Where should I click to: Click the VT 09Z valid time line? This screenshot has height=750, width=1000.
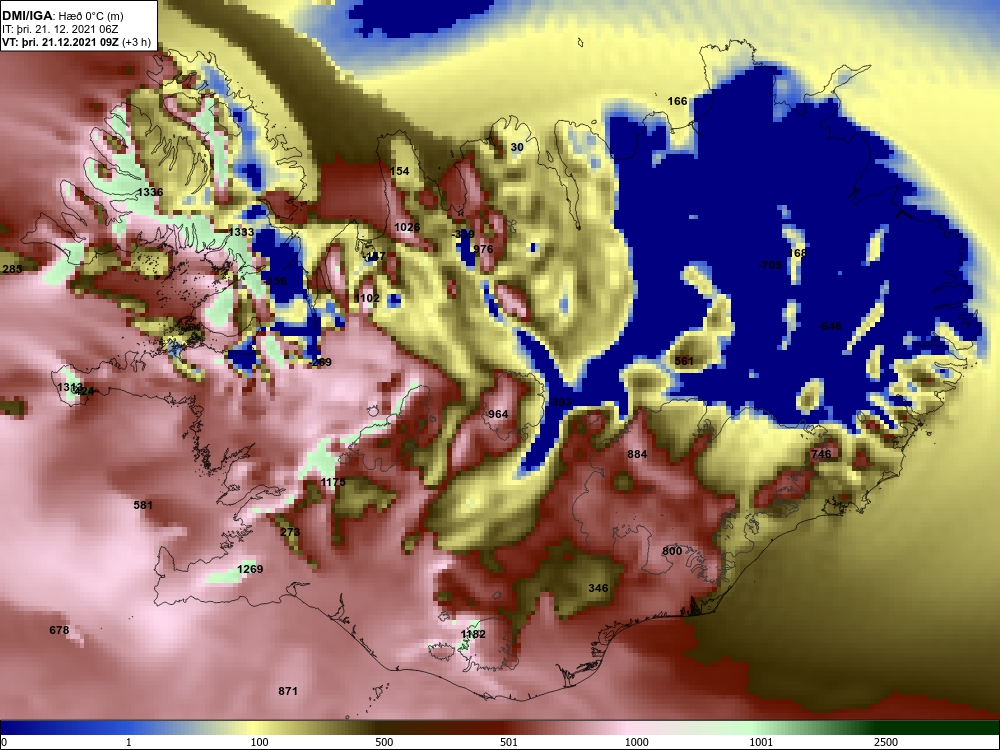(77, 42)
